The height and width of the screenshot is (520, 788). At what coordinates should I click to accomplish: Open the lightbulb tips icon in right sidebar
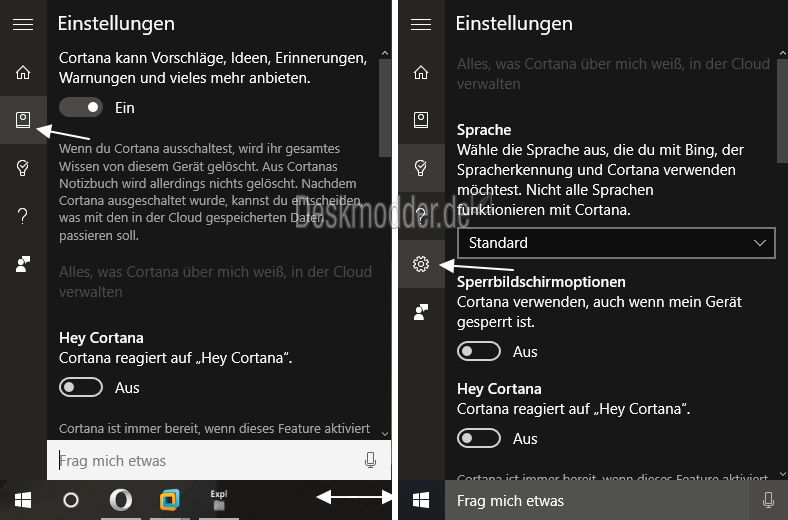421,168
